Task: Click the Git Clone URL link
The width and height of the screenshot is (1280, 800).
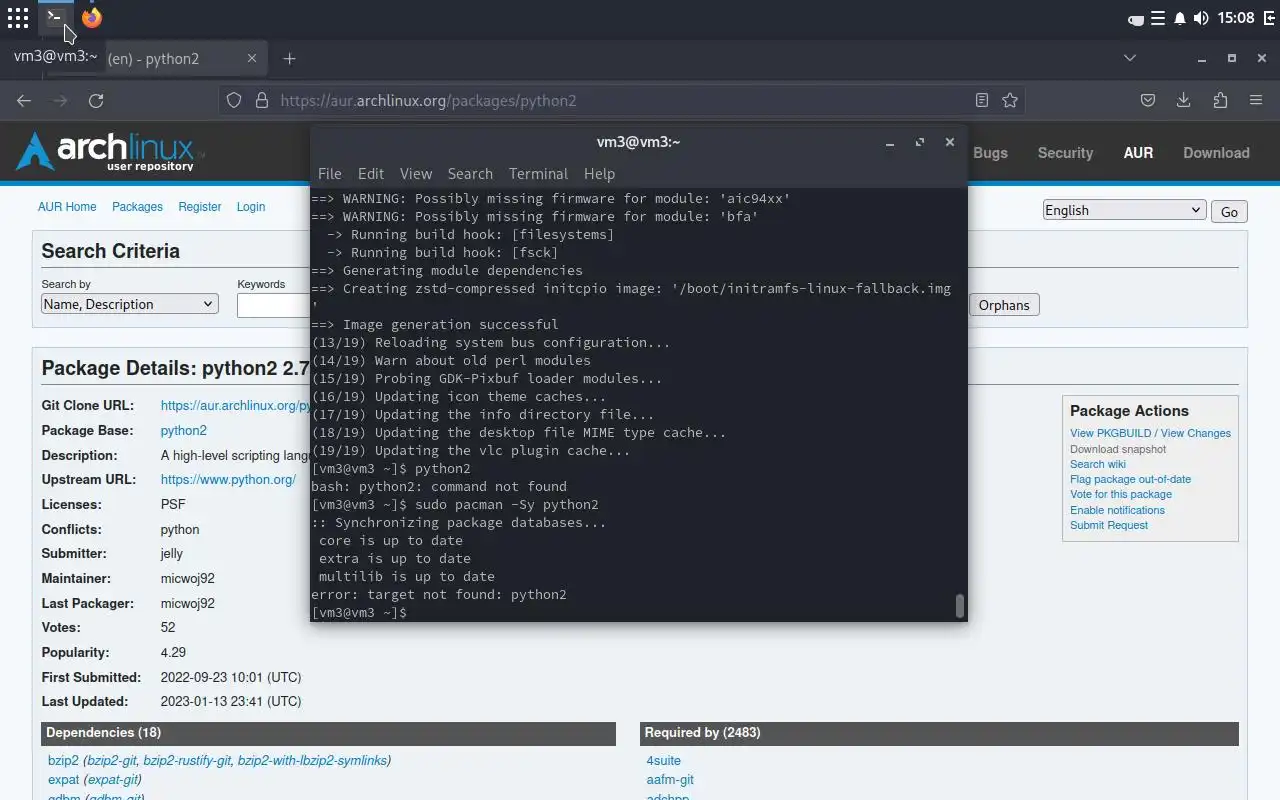Action: pyautogui.click(x=235, y=406)
